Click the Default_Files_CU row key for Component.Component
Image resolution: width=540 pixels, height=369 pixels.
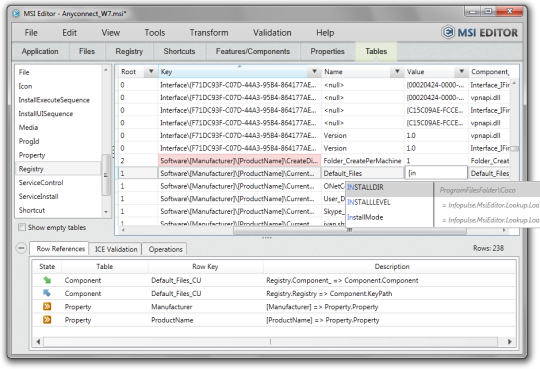176,280
